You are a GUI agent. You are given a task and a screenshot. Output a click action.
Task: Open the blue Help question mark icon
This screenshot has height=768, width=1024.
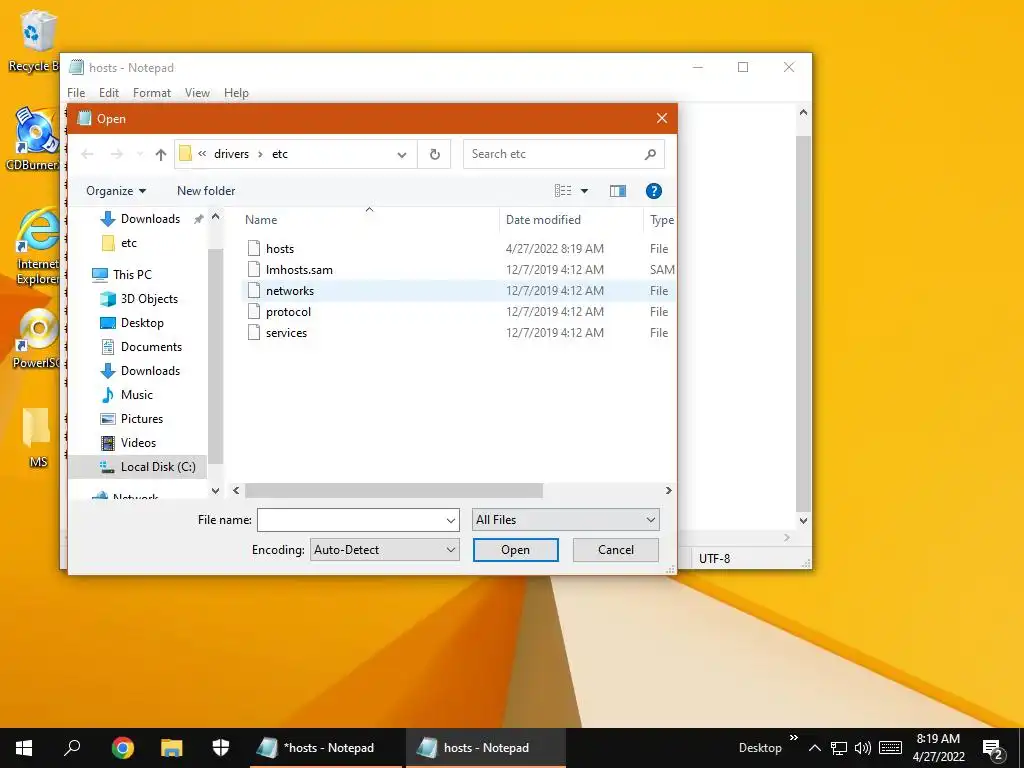point(653,191)
